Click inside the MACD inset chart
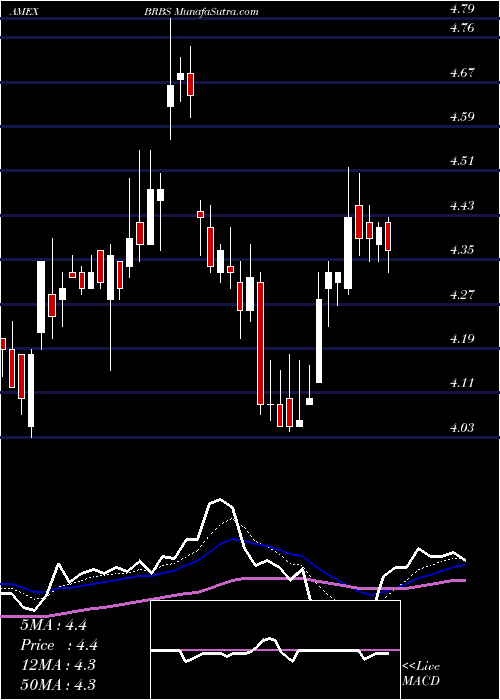Screen dimensions: 500x700 click(275, 650)
